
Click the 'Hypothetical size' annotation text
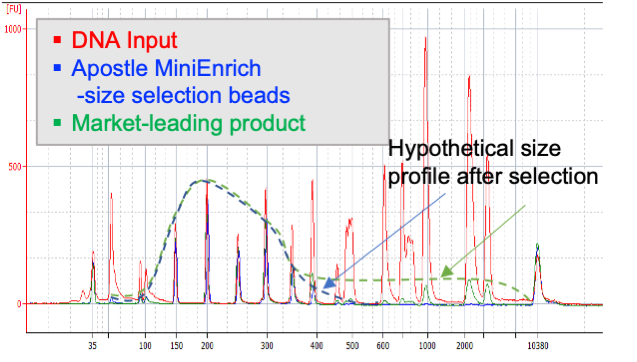tap(474, 149)
